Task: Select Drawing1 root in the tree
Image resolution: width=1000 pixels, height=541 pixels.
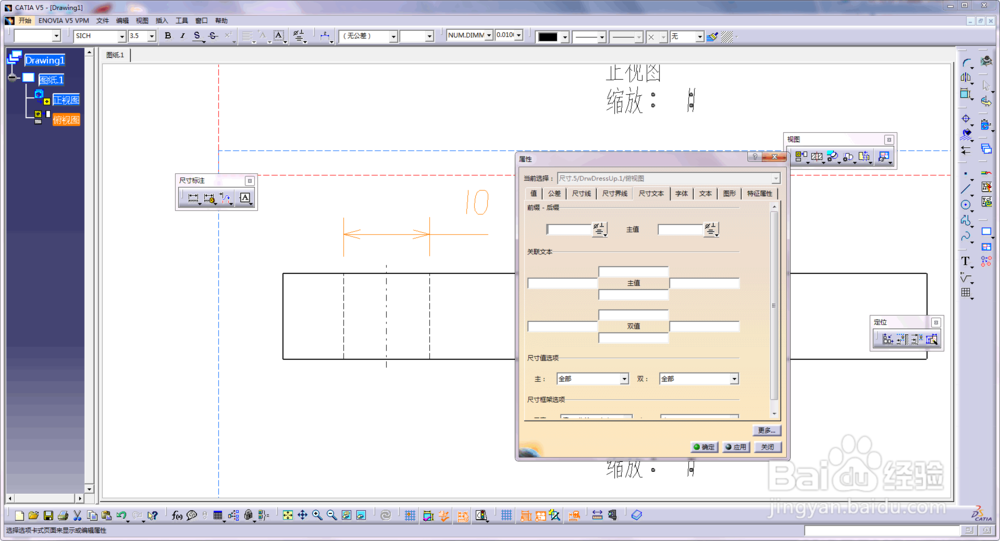Action: (45, 61)
